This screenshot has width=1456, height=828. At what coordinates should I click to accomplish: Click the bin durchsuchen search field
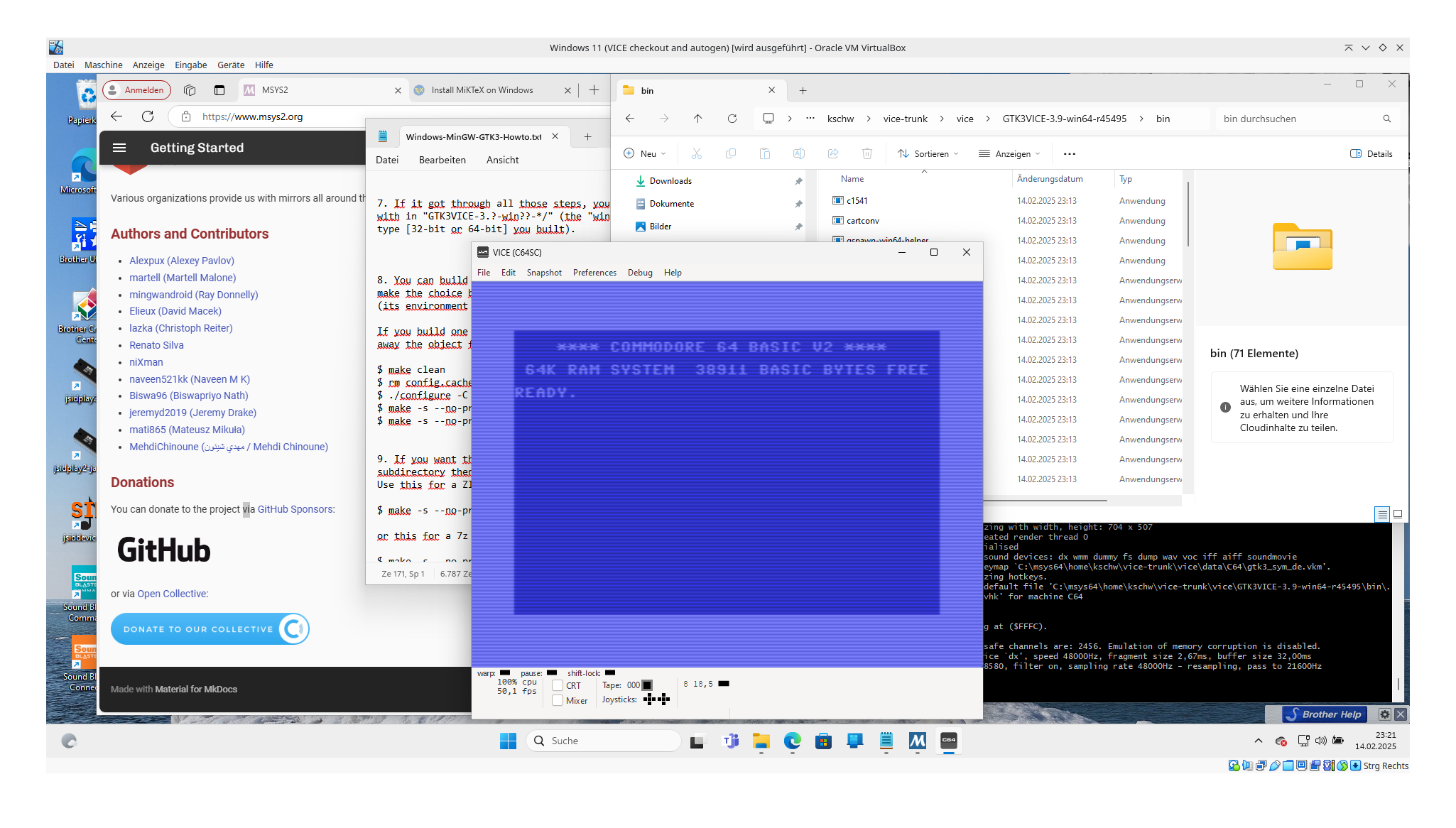coord(1307,119)
